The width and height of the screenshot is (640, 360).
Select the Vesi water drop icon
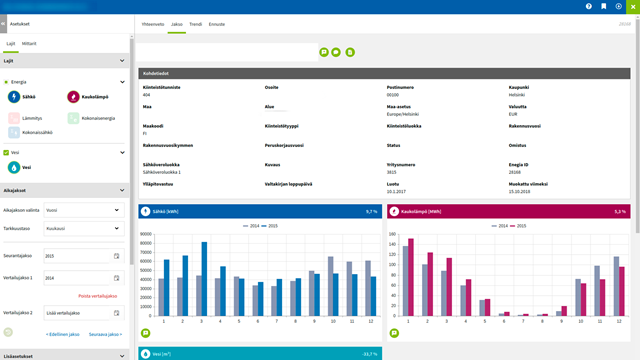[x=14, y=167]
